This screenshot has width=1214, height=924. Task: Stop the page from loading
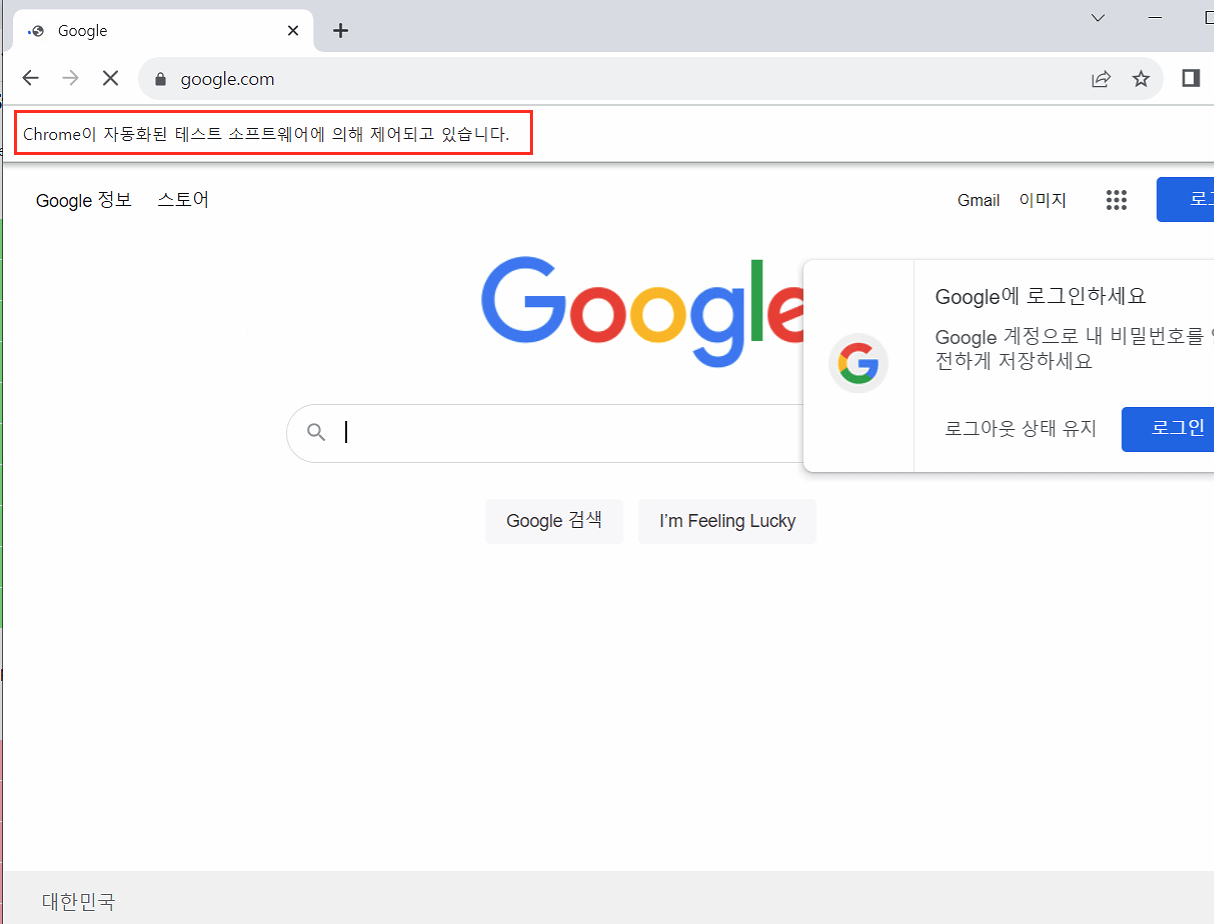(110, 78)
